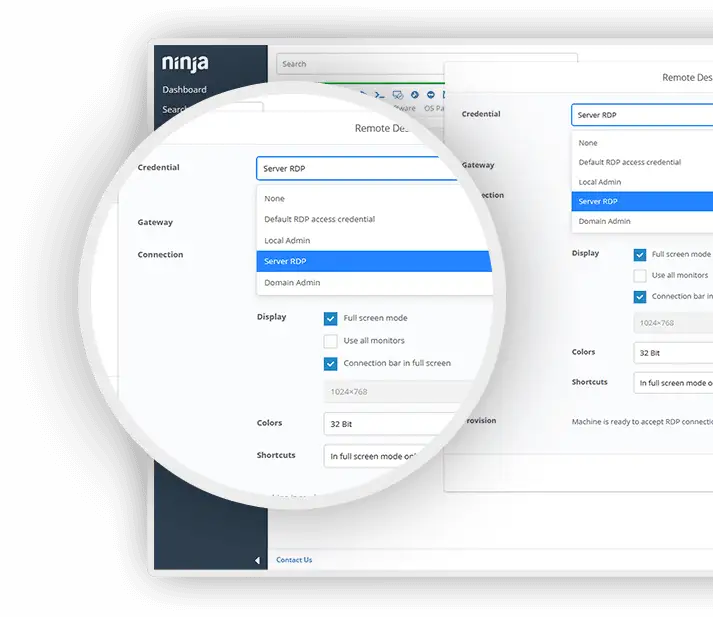Open the terminal command-line toolbar icon
713x617 pixels.
coord(380,95)
